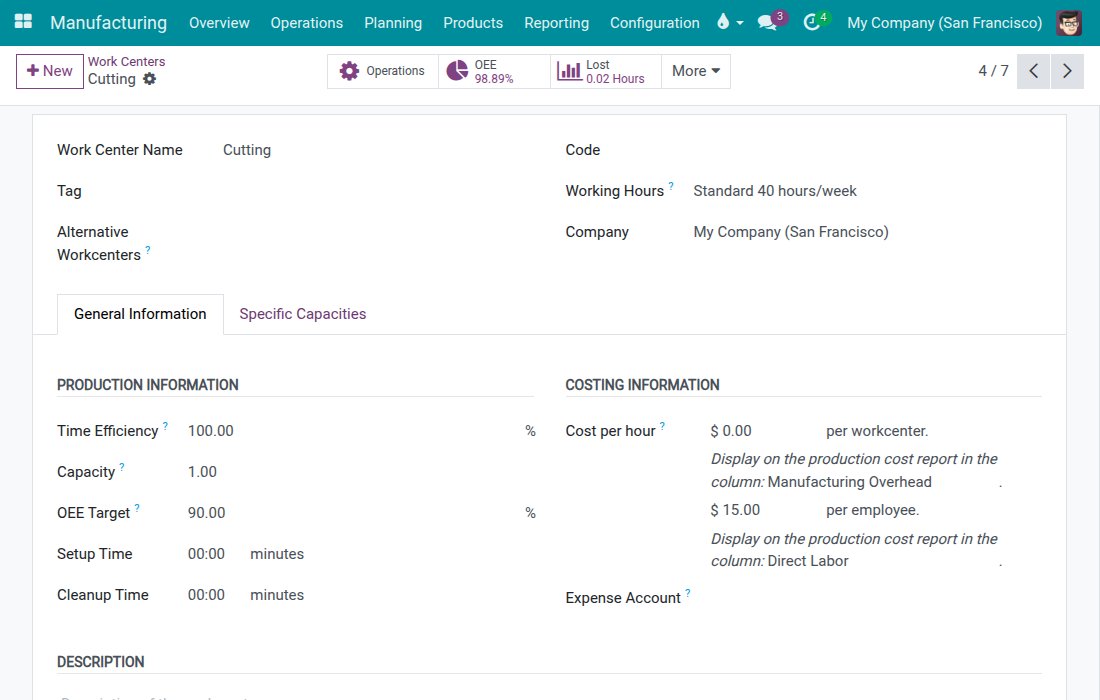The width and height of the screenshot is (1100, 700).
Task: Click the Setup Time value 00:00
Action: [x=206, y=554]
